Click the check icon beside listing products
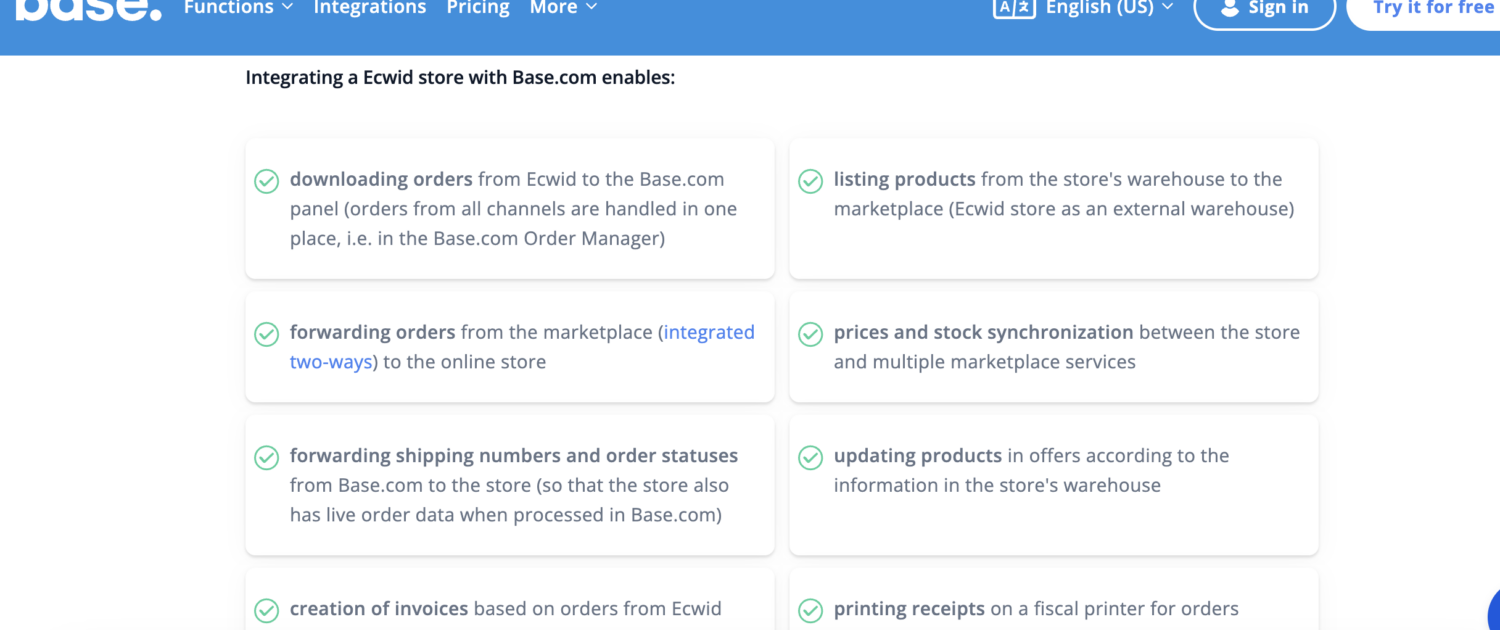The image size is (1500, 630). pos(810,181)
